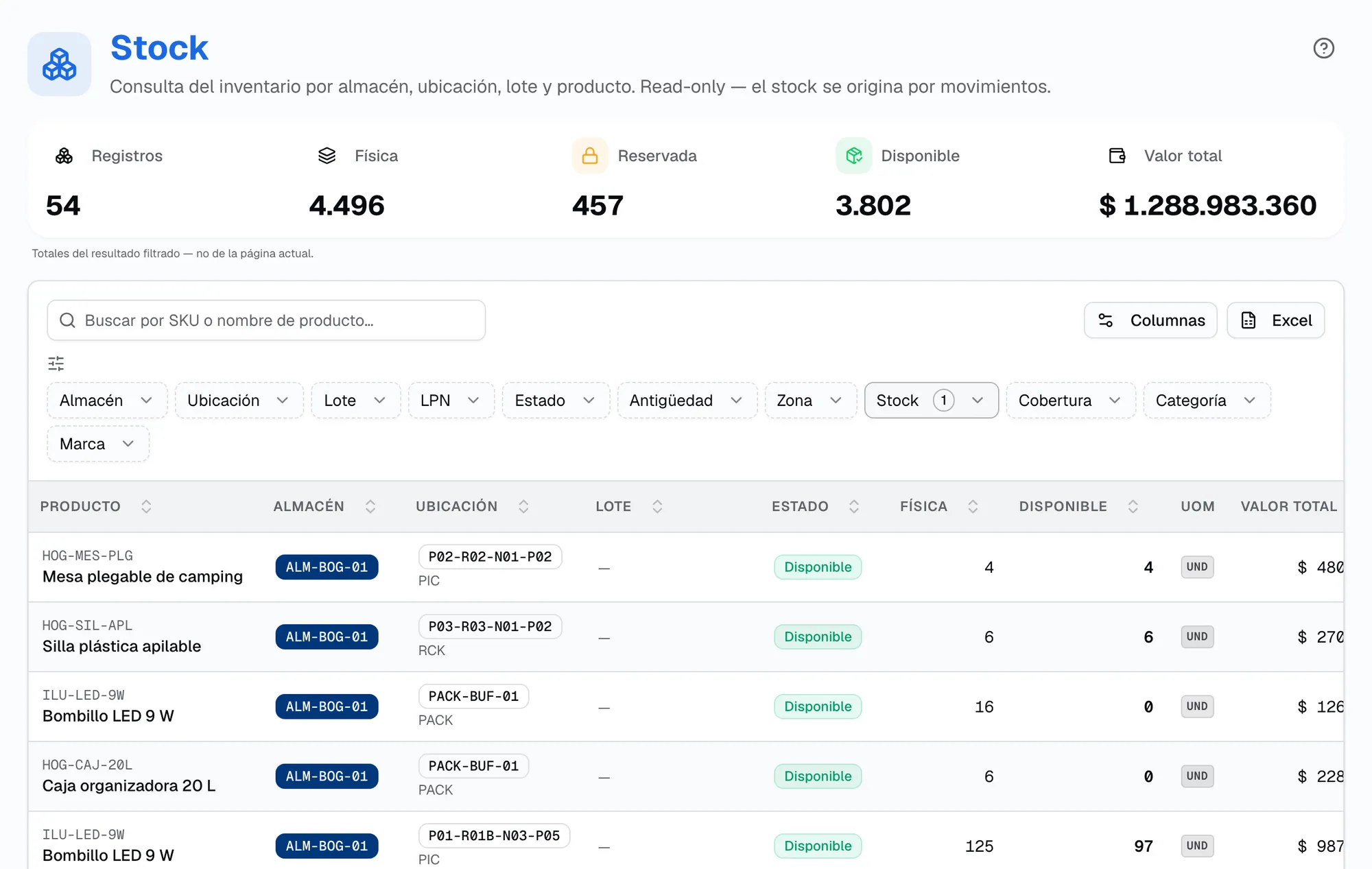Click the UND badge in Caja organizadora row

1197,776
